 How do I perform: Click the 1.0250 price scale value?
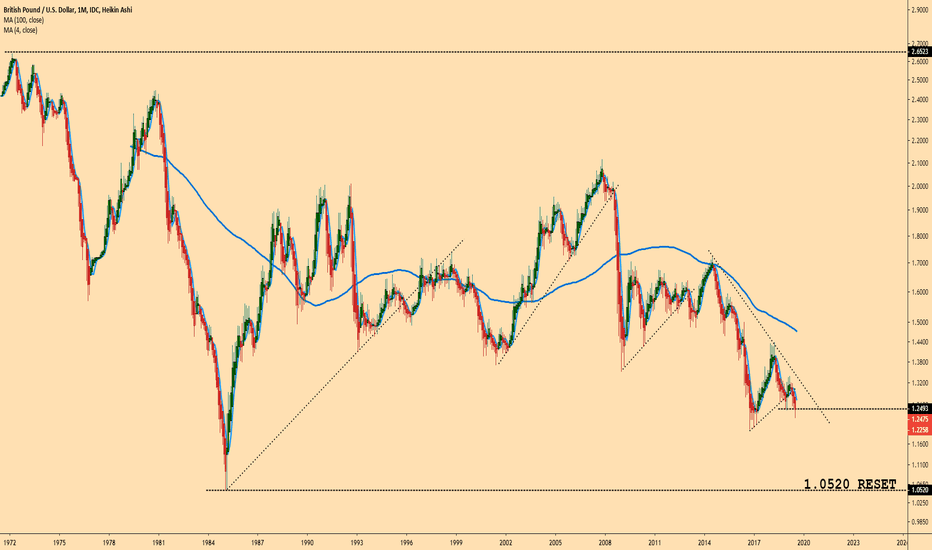(x=920, y=502)
